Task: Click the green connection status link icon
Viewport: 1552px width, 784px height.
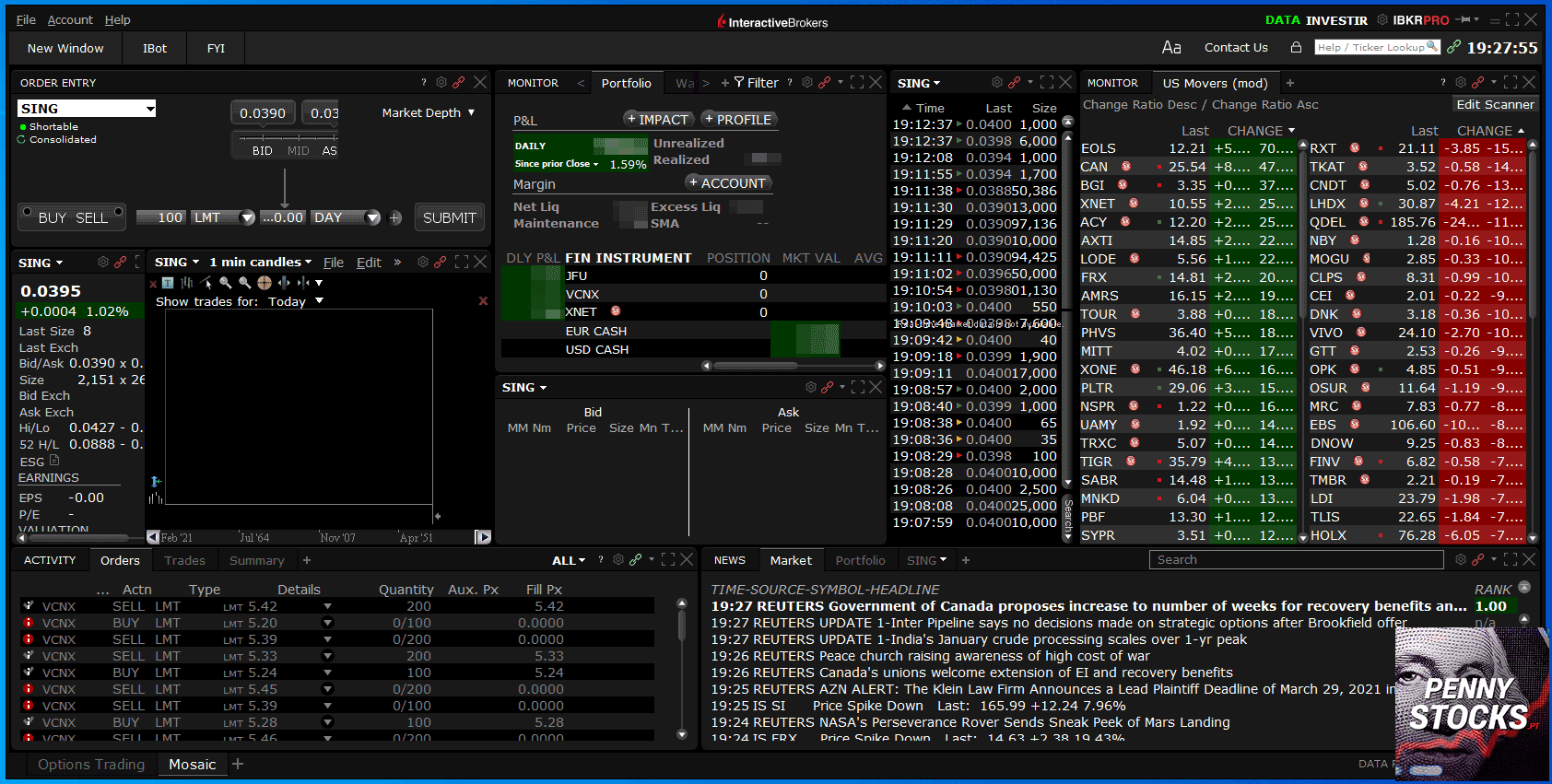Action: point(1453,47)
